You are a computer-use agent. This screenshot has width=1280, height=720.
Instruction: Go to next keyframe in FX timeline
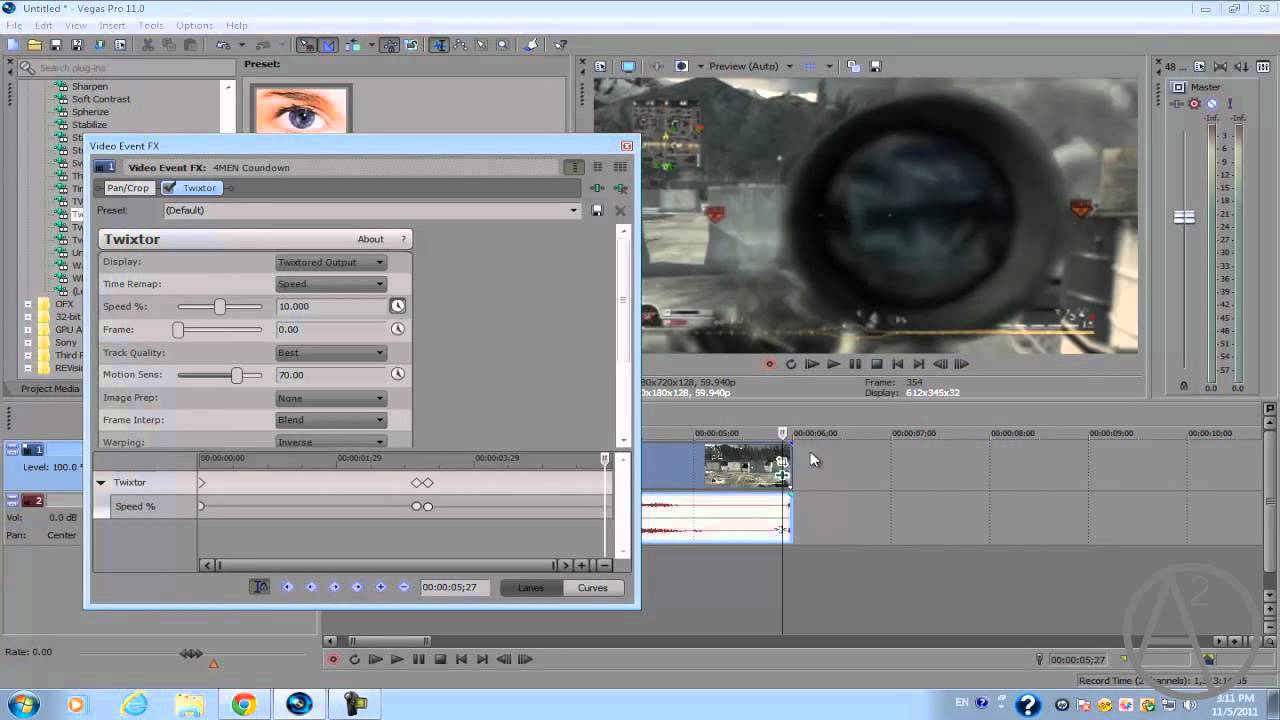[x=334, y=587]
